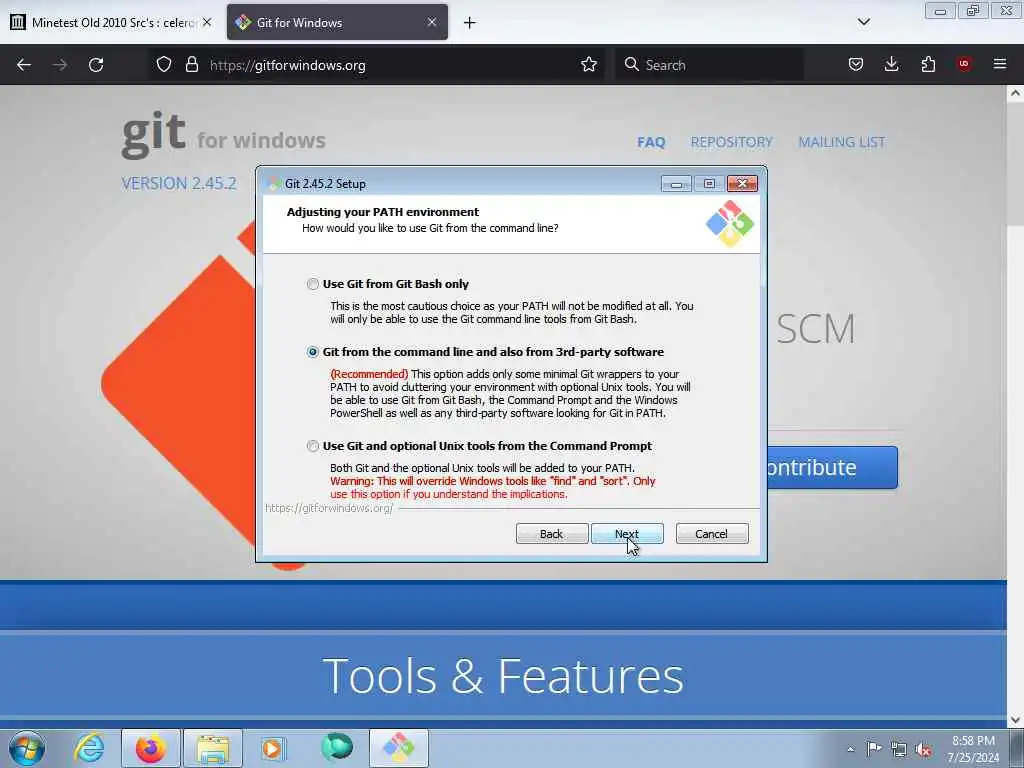
Task: Click the VERSION 2.45.2 link
Action: pos(179,184)
